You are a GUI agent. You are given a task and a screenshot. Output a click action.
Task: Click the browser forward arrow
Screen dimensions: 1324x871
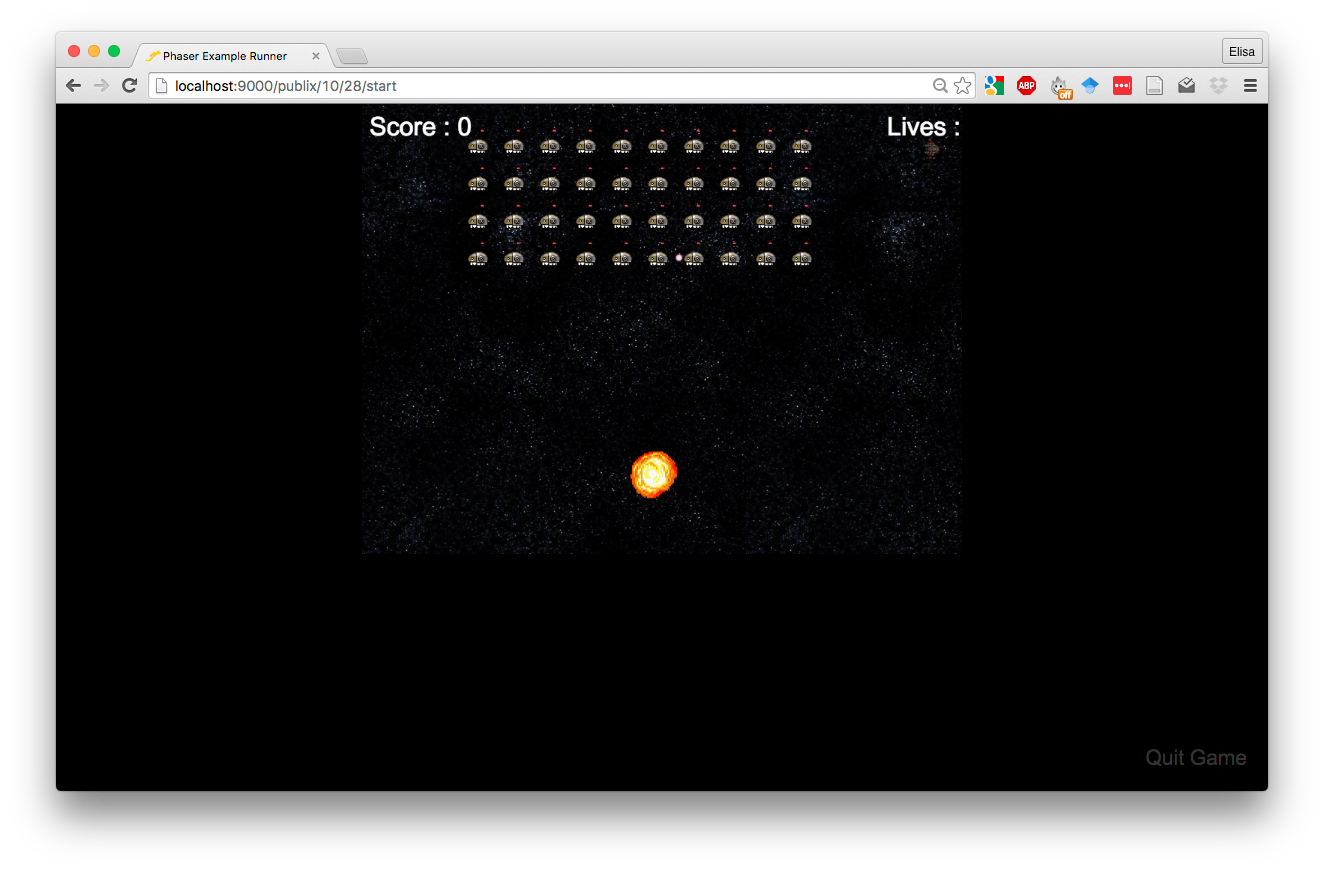coord(101,86)
